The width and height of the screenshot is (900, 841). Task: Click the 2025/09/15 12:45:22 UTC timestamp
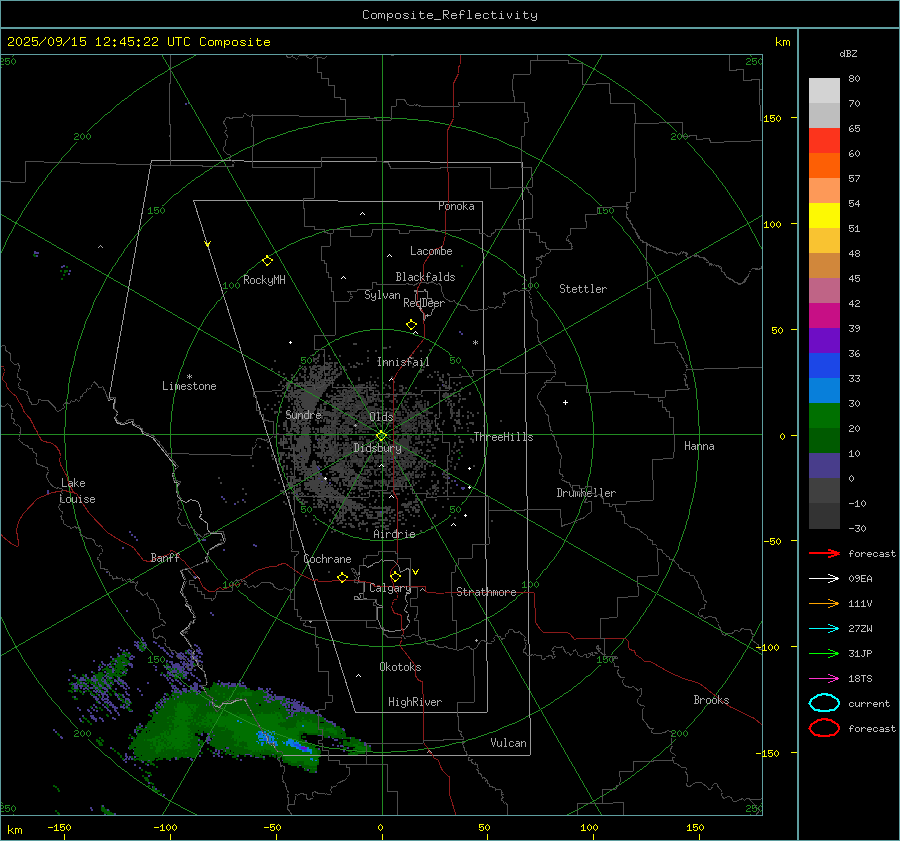point(98,42)
